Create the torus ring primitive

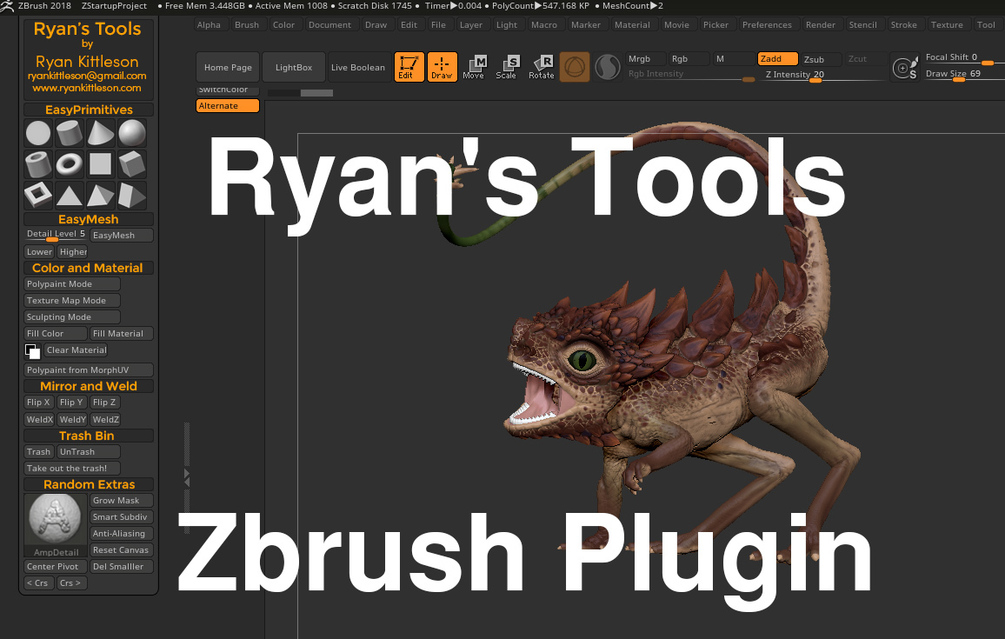(x=69, y=164)
